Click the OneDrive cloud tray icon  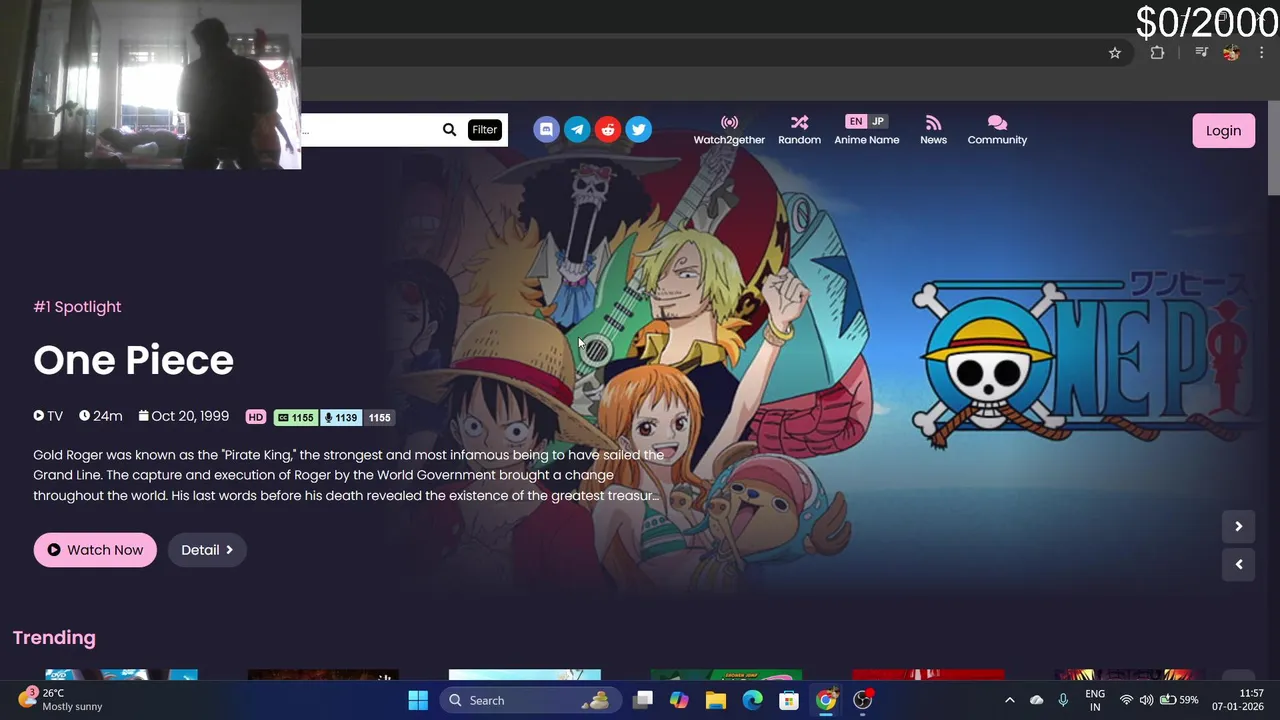point(1036,700)
